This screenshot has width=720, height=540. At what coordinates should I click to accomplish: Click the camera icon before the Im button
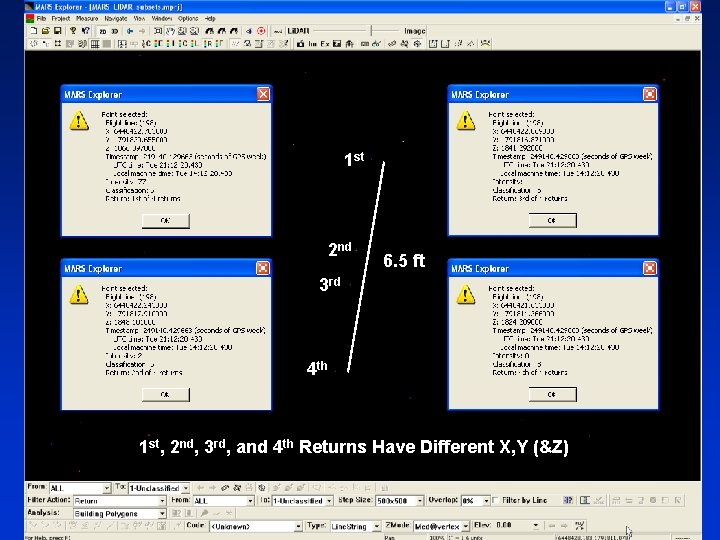pos(300,44)
